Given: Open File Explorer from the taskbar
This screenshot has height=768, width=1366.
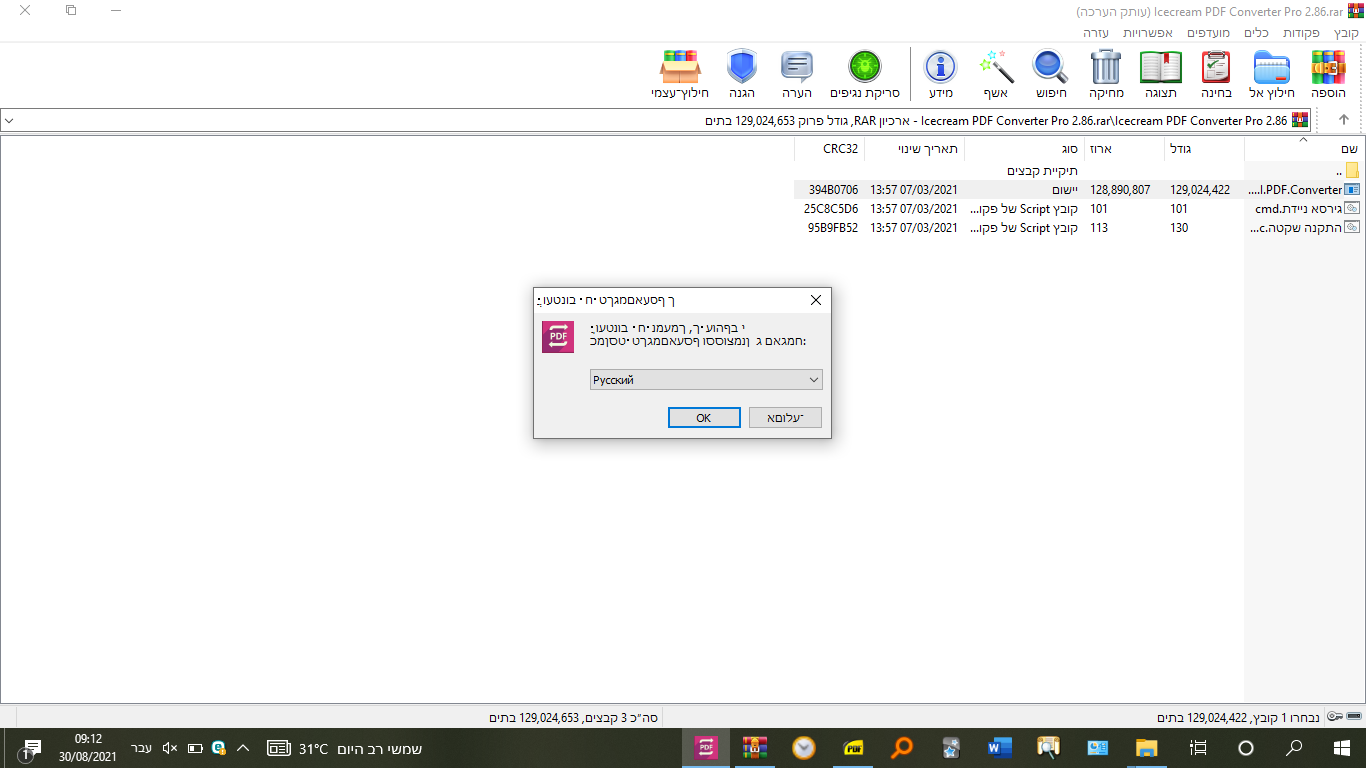Looking at the screenshot, I should [1147, 747].
